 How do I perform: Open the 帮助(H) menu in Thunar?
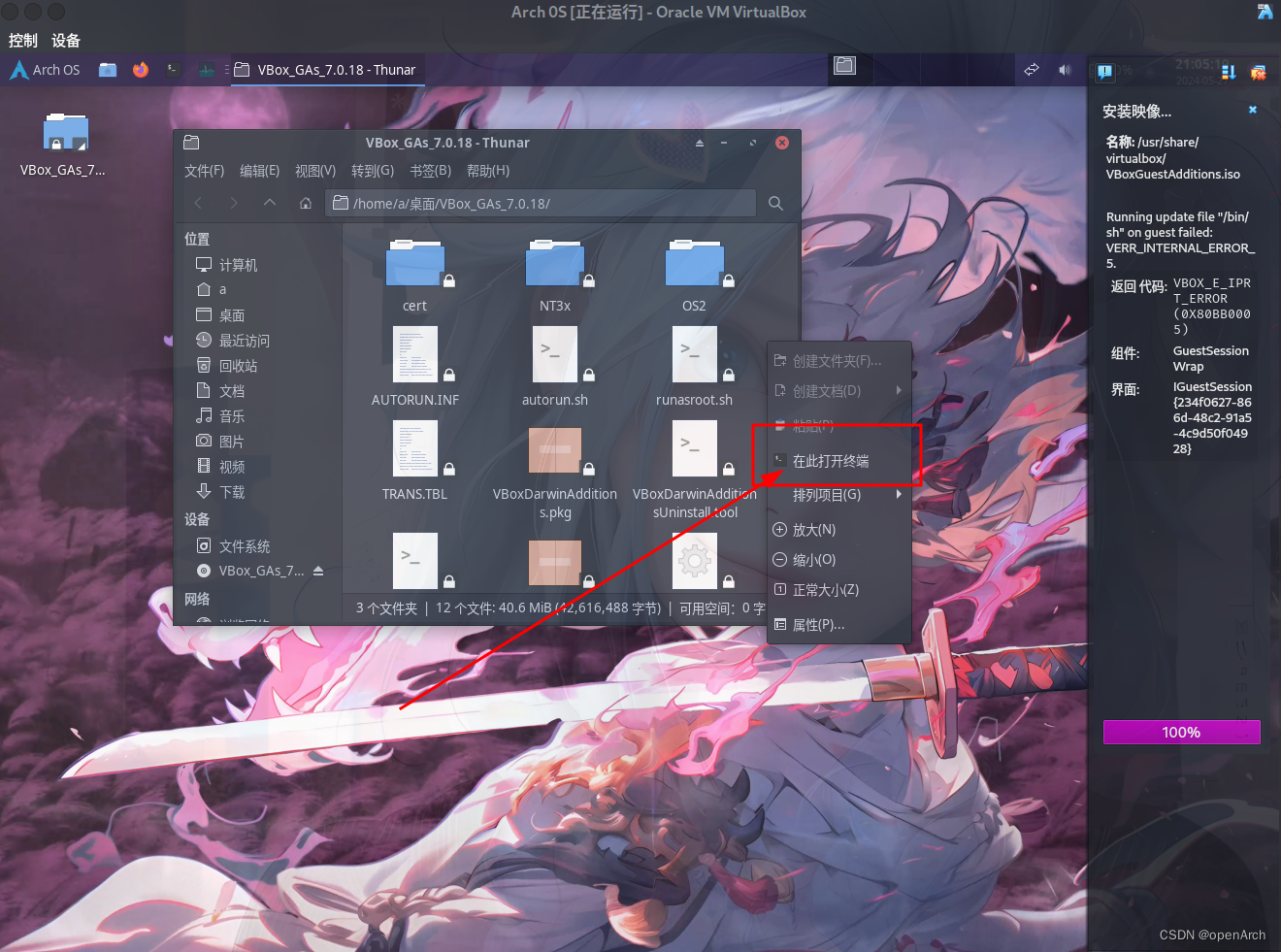(488, 171)
